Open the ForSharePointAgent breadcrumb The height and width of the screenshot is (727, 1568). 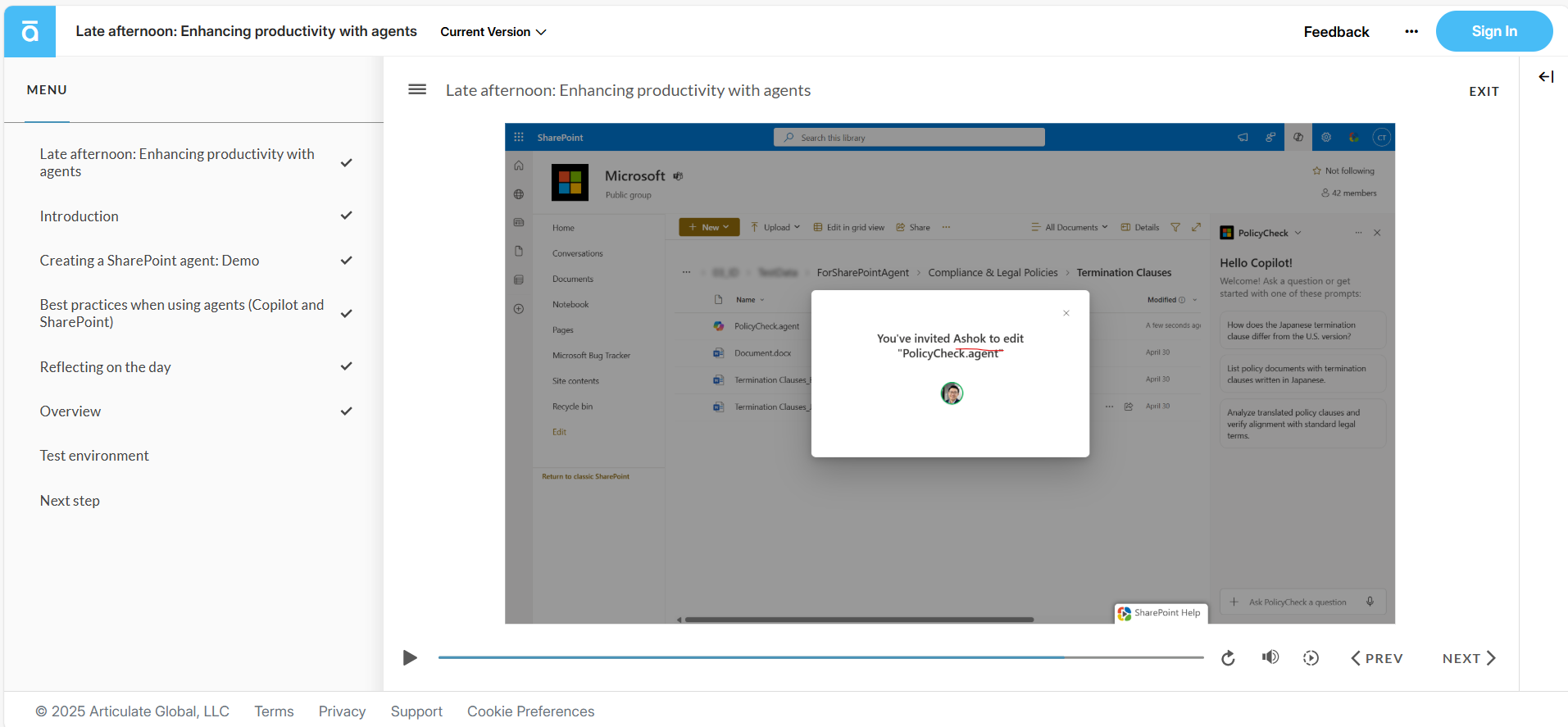pyautogui.click(x=862, y=272)
